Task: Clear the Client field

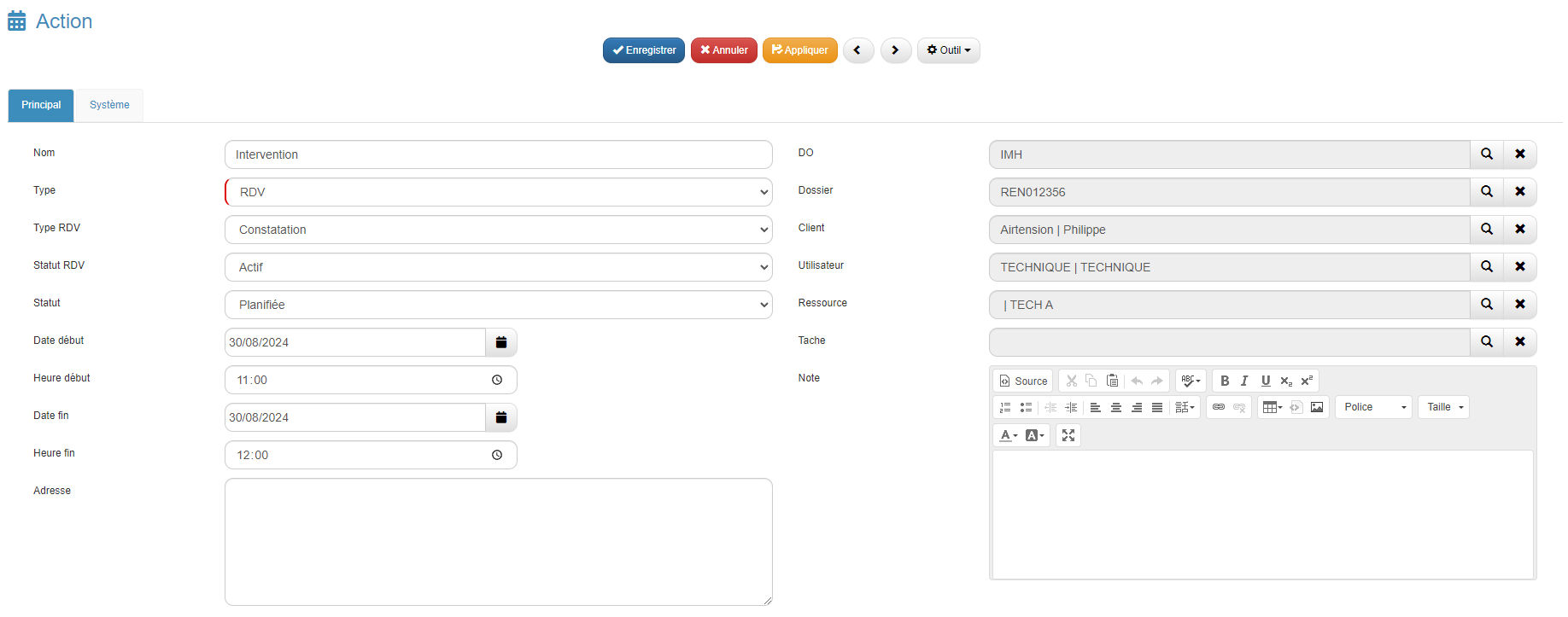Action: tap(1520, 230)
